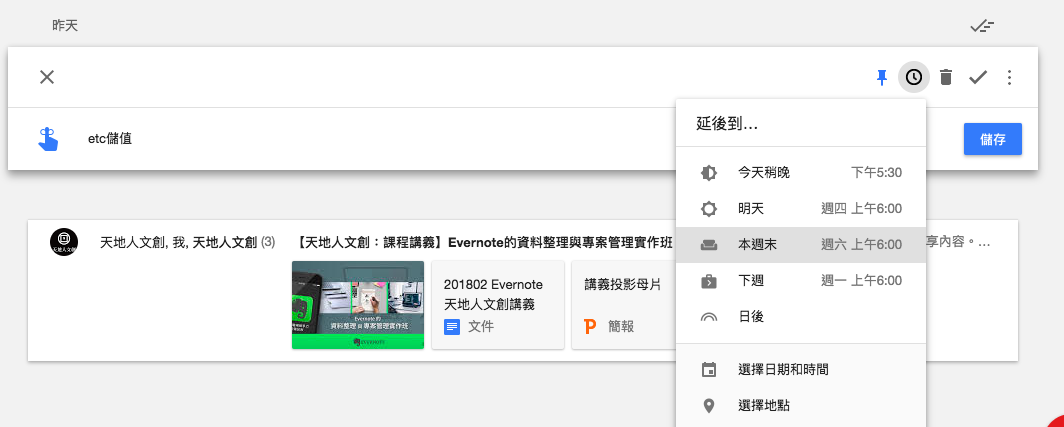The width and height of the screenshot is (1064, 427).
Task: Click the blue document icon labeled 文件
Action: 452,327
